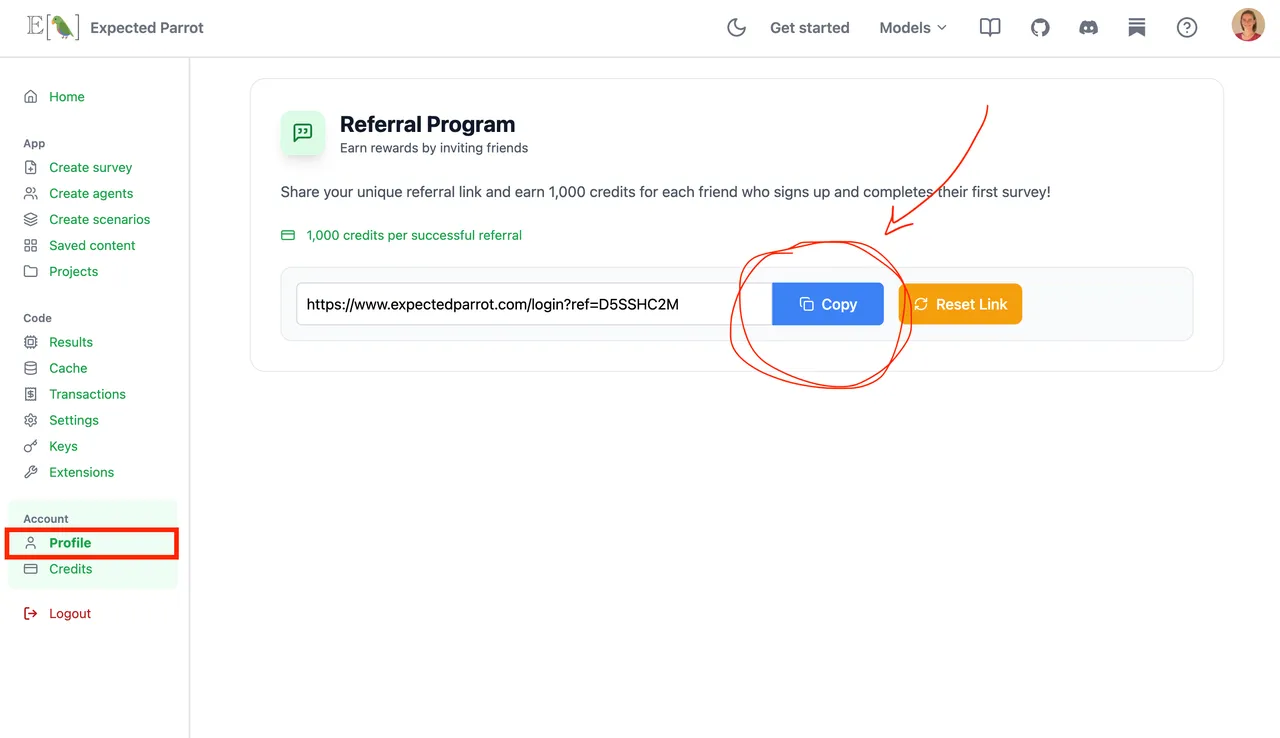Viewport: 1280px width, 738px height.
Task: Click the Reset Link button
Action: [961, 304]
